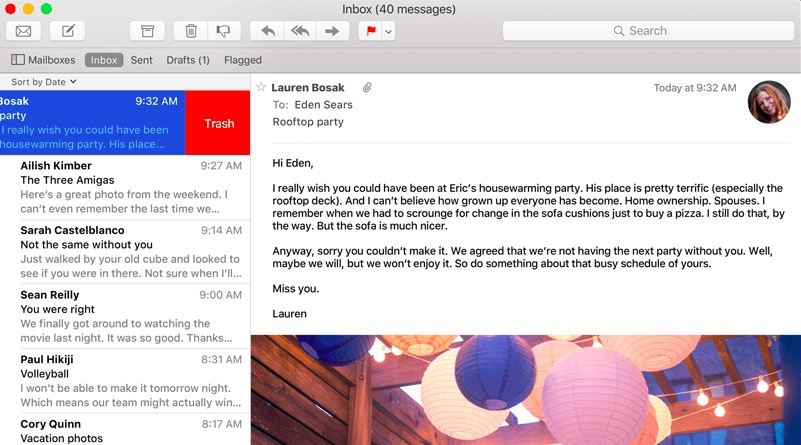Select the Inbox favorites tab
Image resolution: width=801 pixels, height=445 pixels.
pyautogui.click(x=104, y=60)
